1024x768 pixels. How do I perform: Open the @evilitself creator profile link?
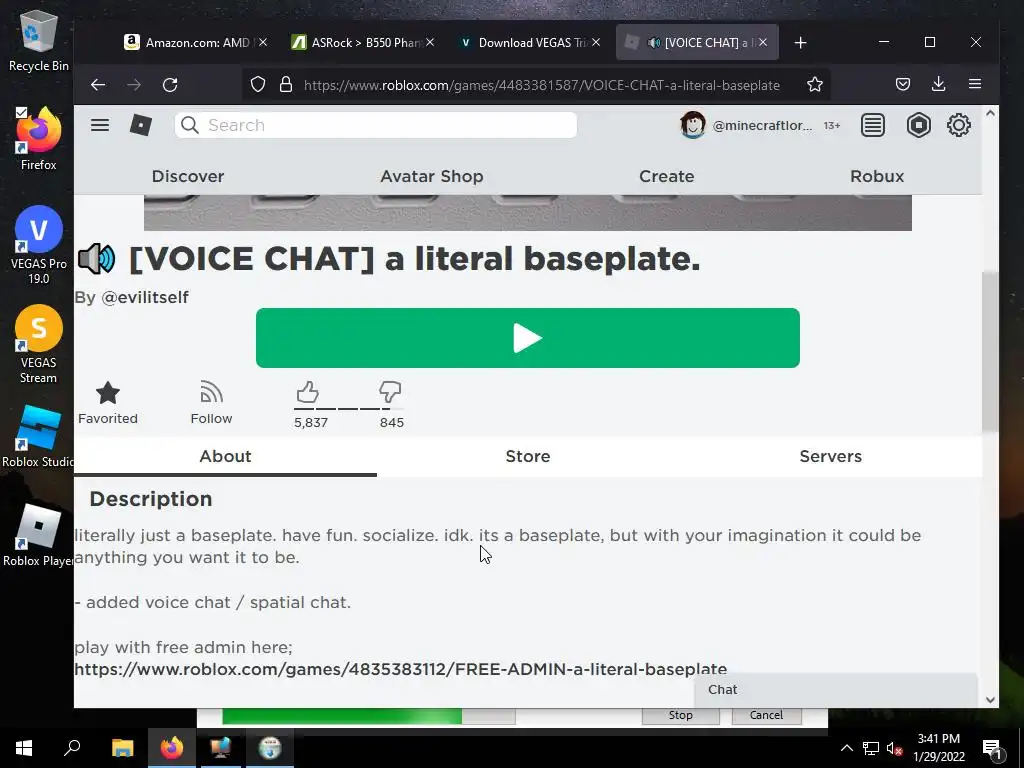(145, 297)
